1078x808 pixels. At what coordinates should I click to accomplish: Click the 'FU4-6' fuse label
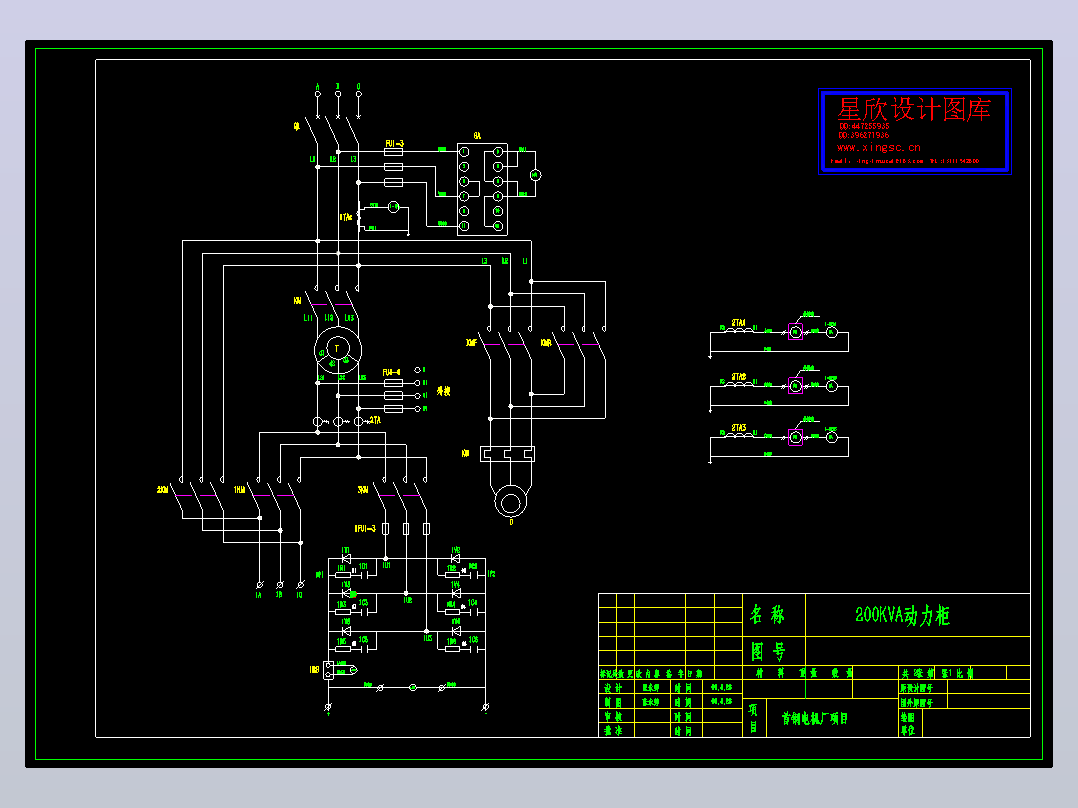pos(391,373)
